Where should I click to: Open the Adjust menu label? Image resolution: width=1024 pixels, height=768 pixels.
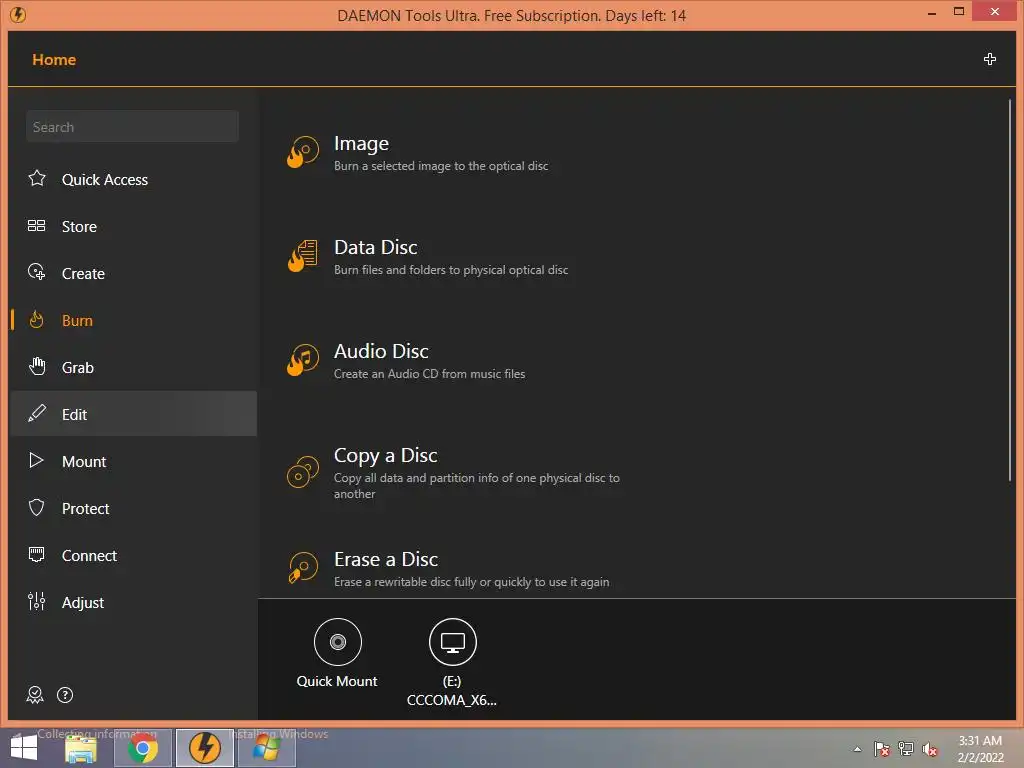pos(82,603)
